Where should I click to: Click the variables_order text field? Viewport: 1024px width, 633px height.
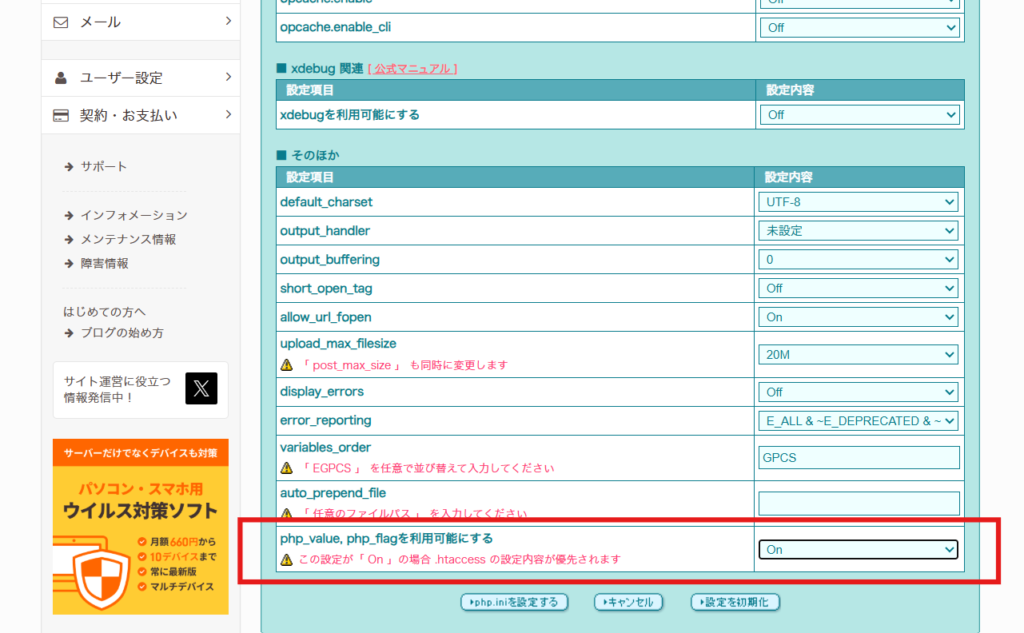[858, 457]
